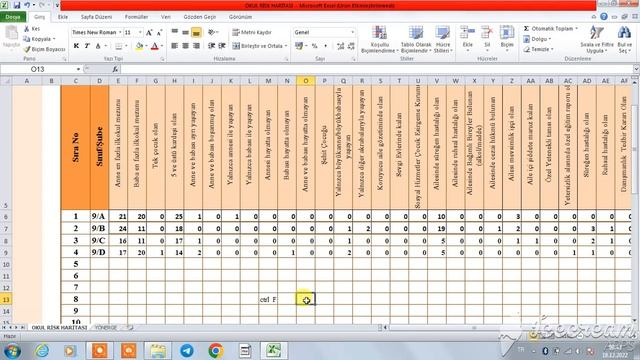Select the OKUL RİSK HARİTASI sheet tab
640x360 pixels.
pyautogui.click(x=60, y=328)
